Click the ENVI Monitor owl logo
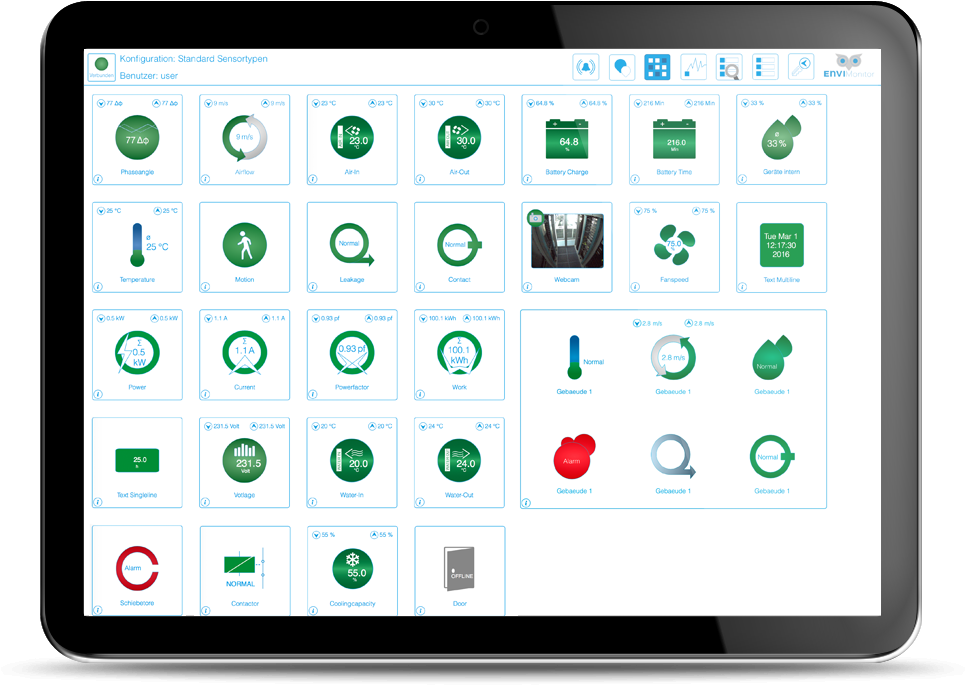965x685 pixels. click(849, 66)
